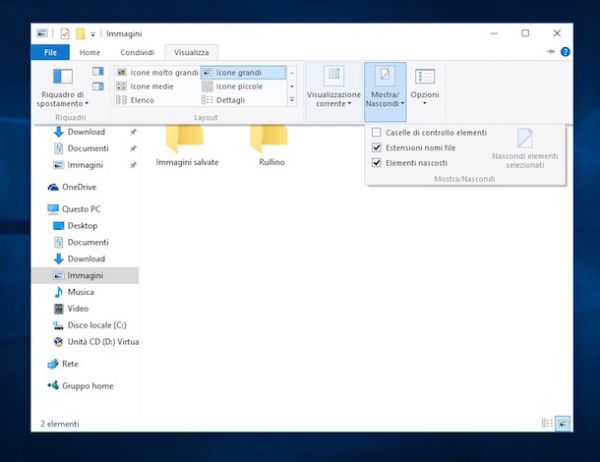Viewport: 600px width, 462px height.
Task: Open OneDrive in the navigation pane
Action: pos(78,187)
